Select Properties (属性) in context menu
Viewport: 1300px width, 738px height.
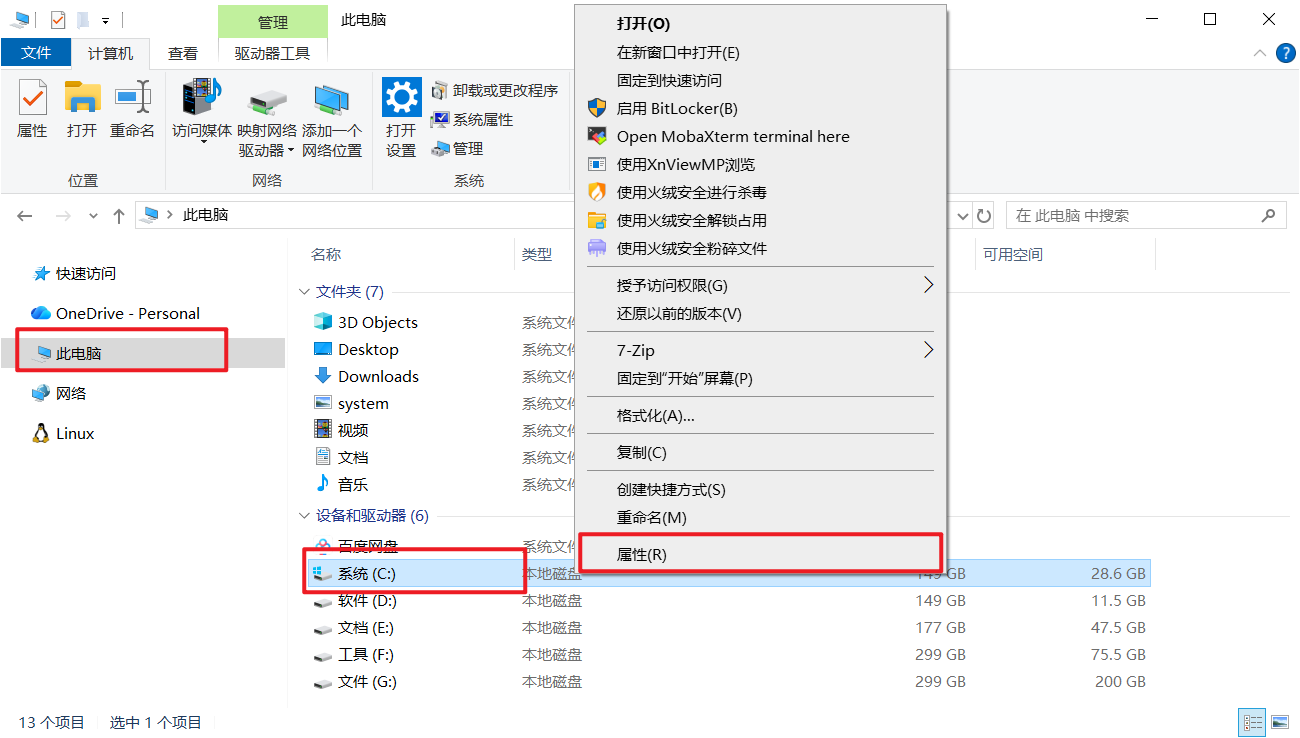pos(642,555)
